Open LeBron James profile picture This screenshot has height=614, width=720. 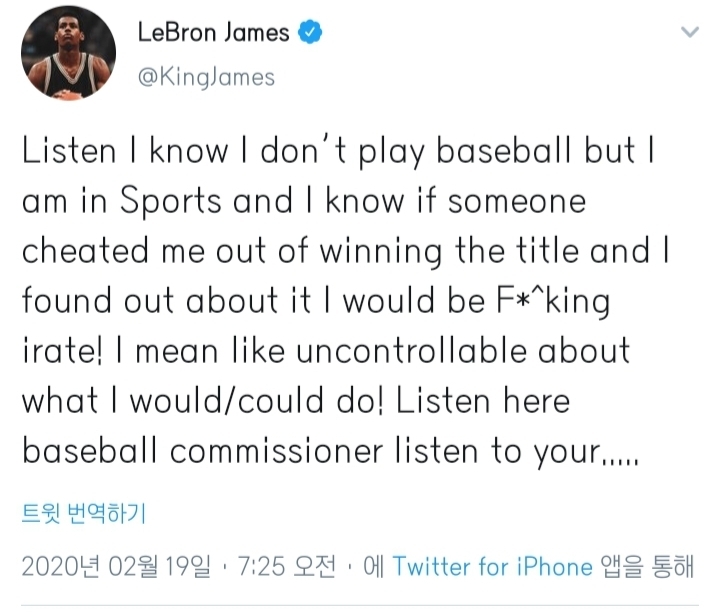68,53
